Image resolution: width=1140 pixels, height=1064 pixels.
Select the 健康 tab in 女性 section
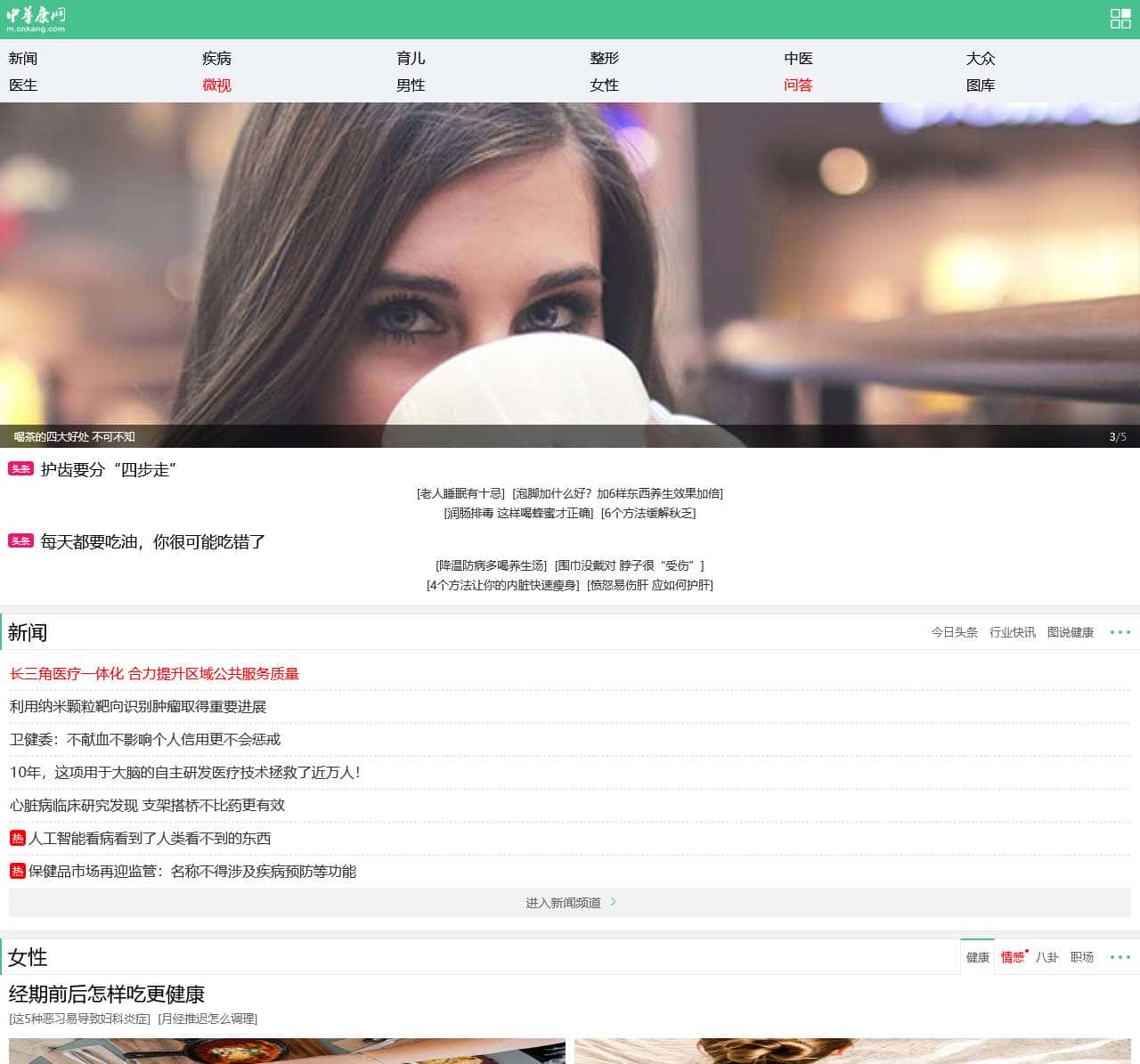(978, 957)
